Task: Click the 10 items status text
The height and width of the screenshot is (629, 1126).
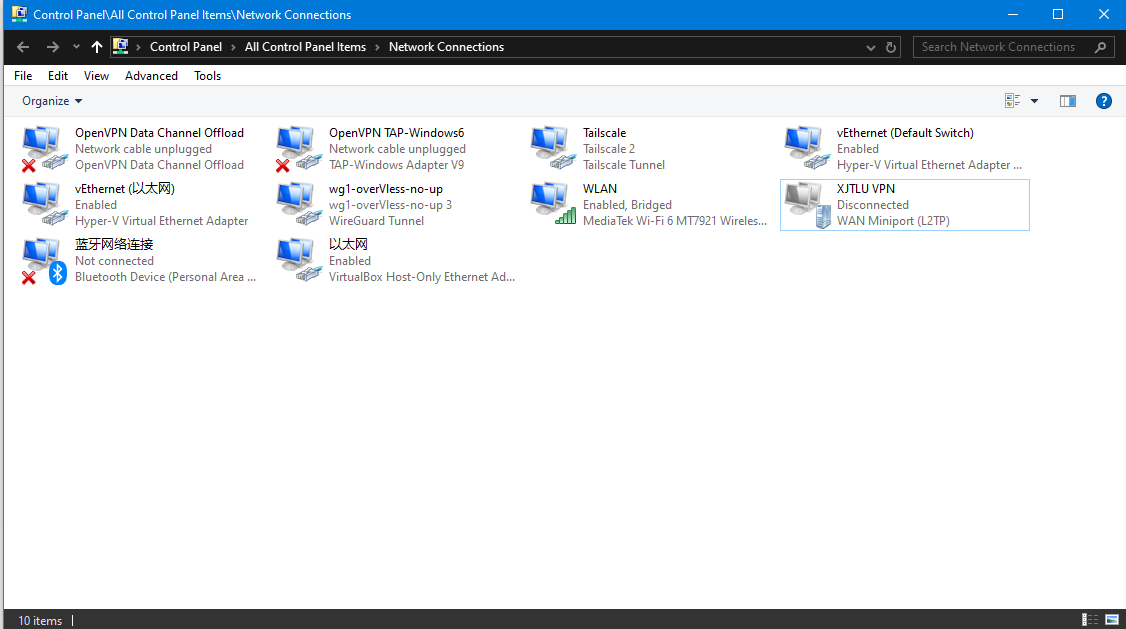Action: [x=40, y=620]
